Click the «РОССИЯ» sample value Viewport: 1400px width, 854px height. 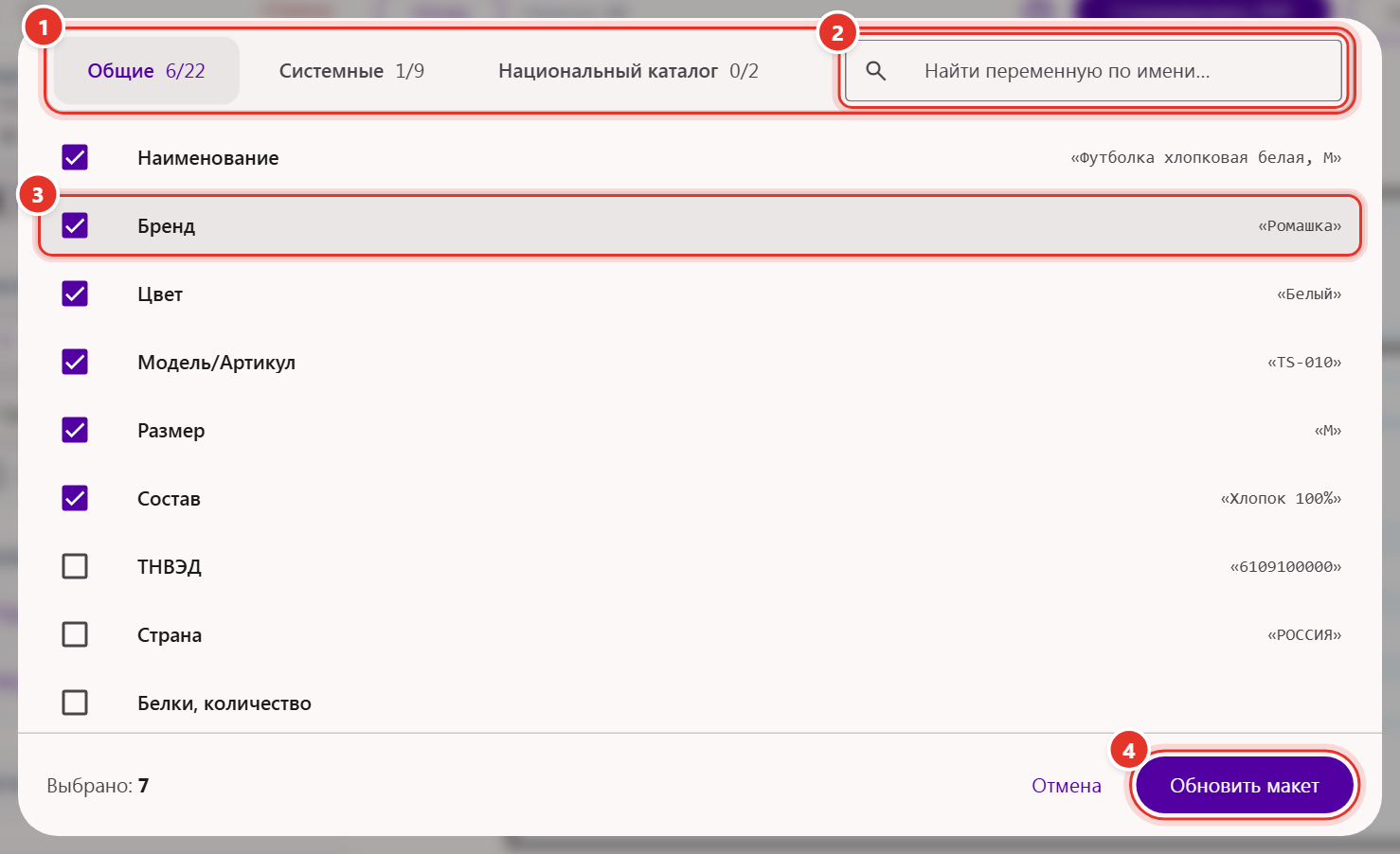(1304, 635)
